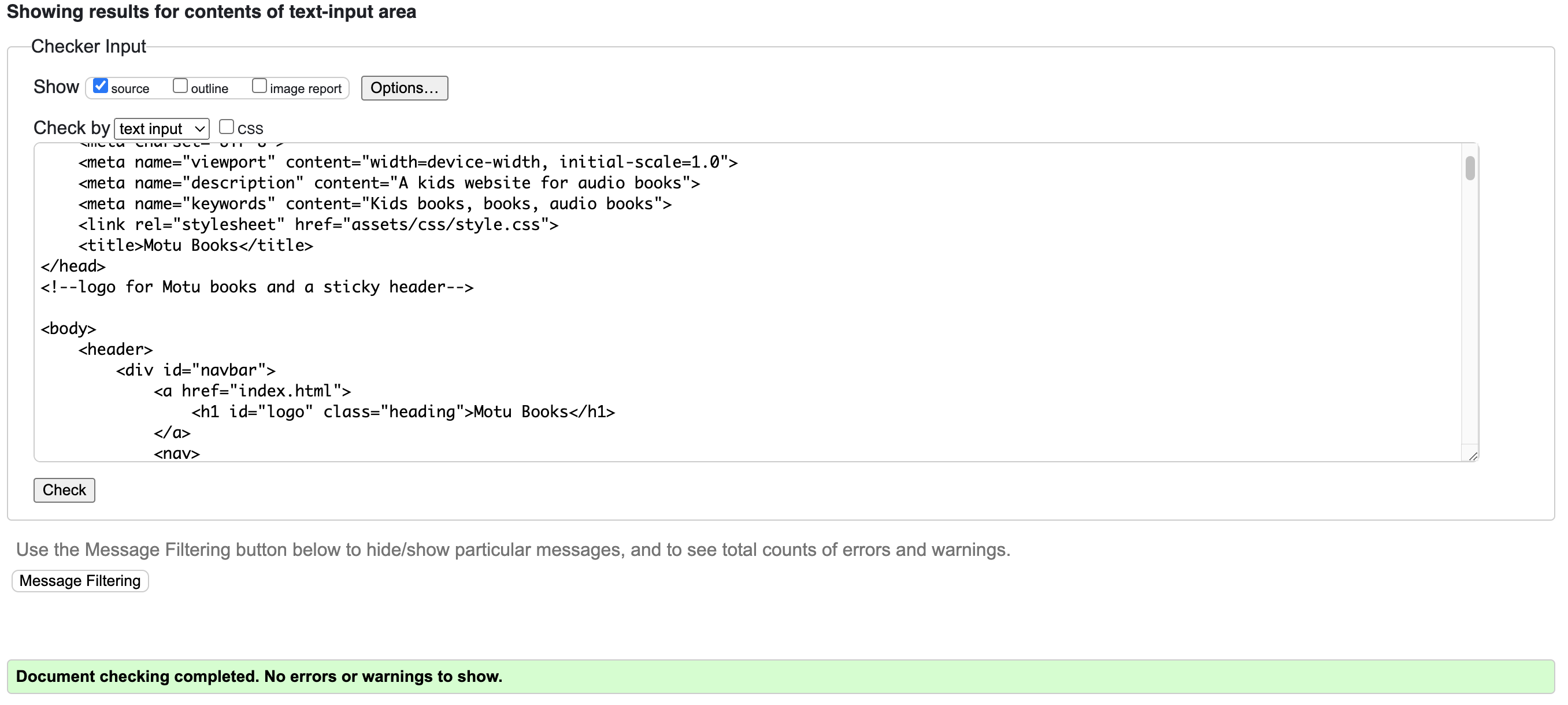Tick the css checkbox
1568x705 pixels.
pyautogui.click(x=227, y=127)
